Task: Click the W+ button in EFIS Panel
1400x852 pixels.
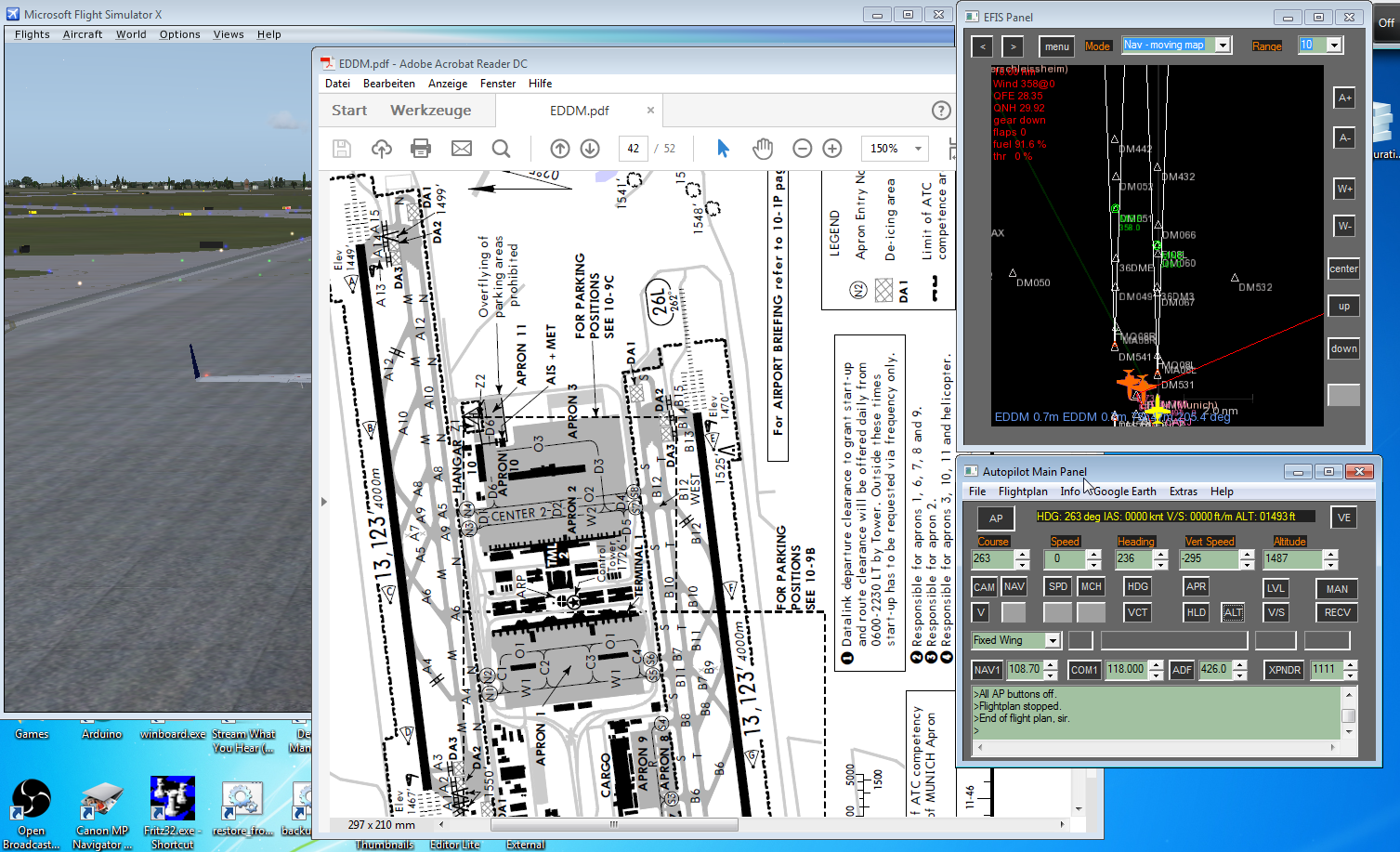Action: tap(1344, 189)
